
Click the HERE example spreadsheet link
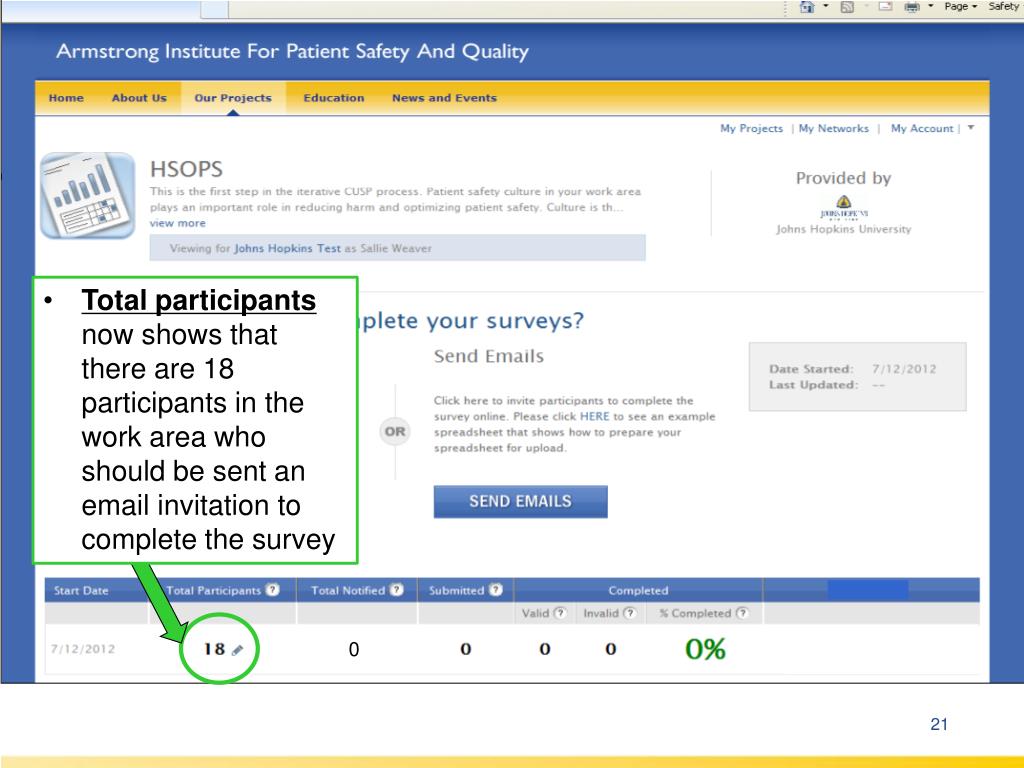point(594,417)
